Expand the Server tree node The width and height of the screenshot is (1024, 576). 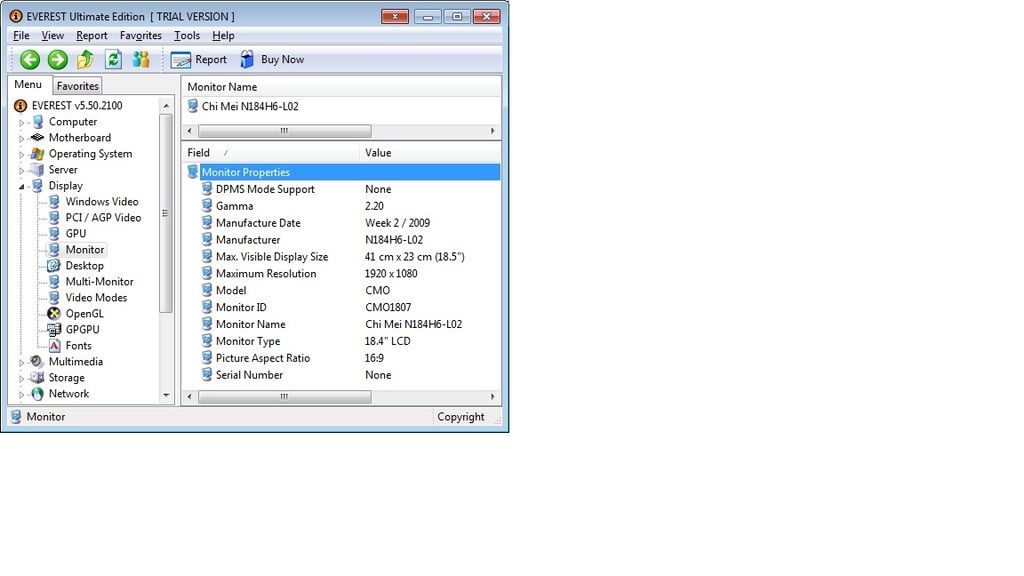point(21,170)
